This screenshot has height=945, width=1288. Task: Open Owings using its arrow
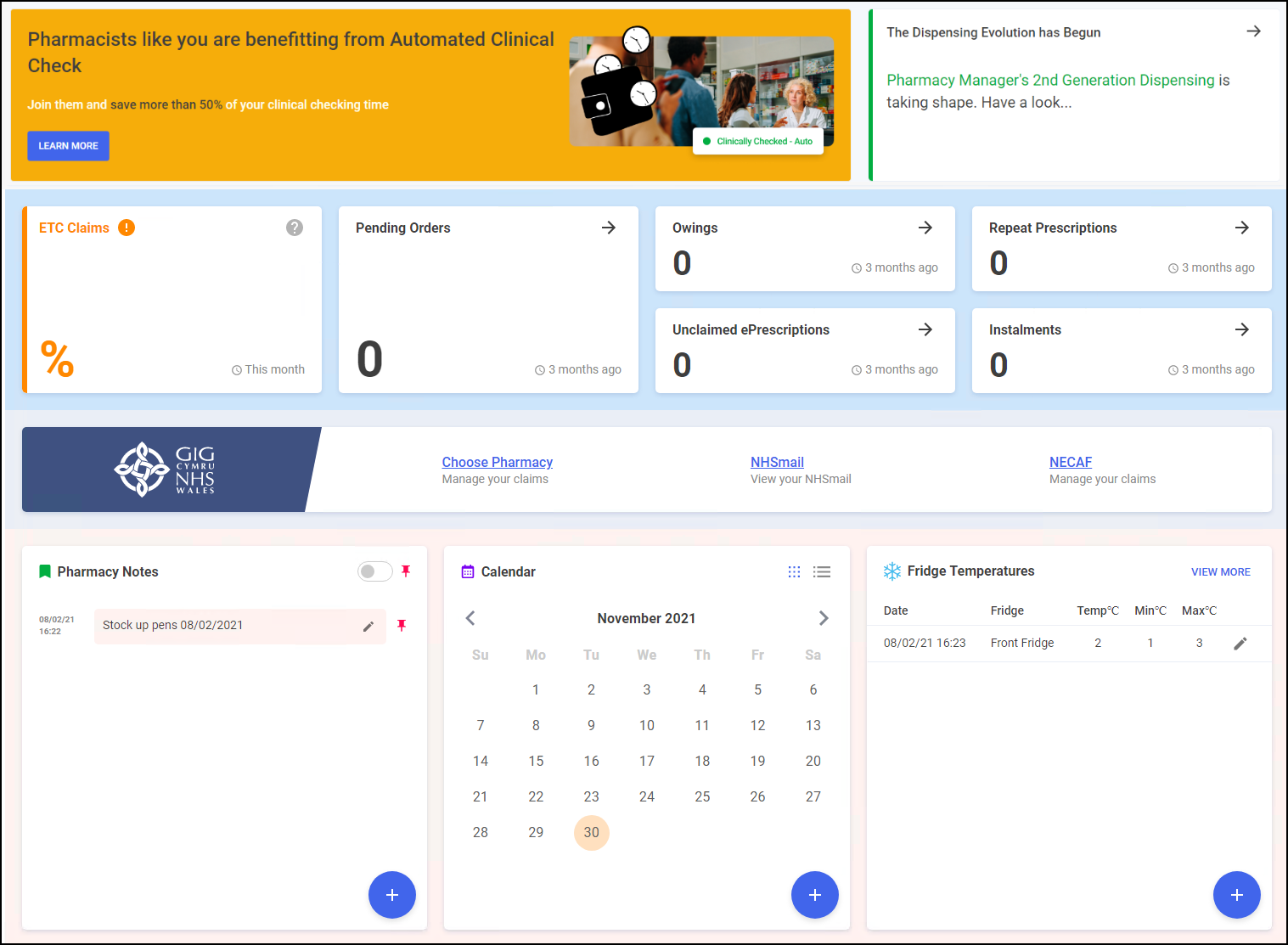(x=925, y=228)
